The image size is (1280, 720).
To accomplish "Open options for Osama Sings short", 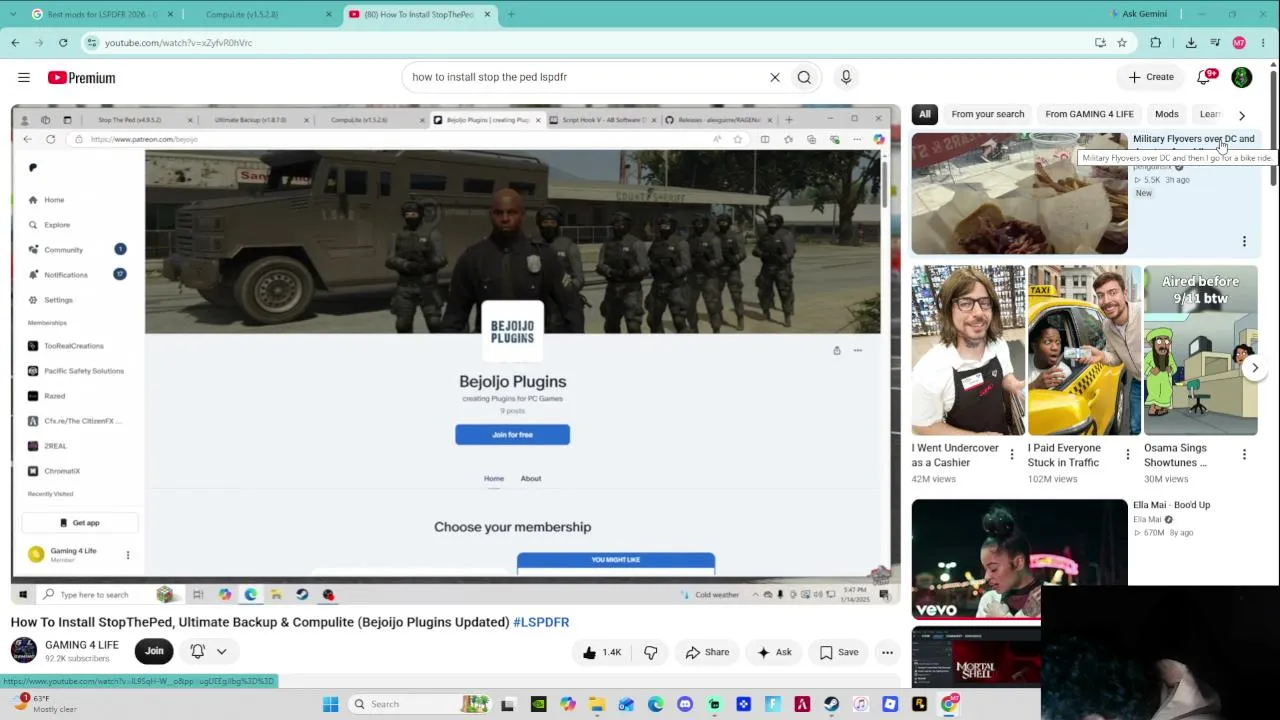I will coord(1244,455).
